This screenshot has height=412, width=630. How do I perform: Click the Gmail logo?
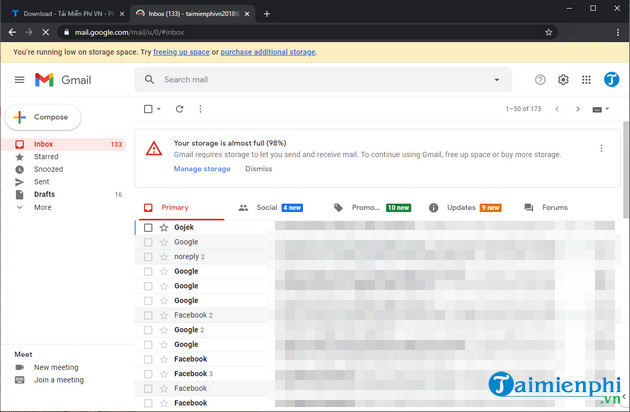coord(63,80)
